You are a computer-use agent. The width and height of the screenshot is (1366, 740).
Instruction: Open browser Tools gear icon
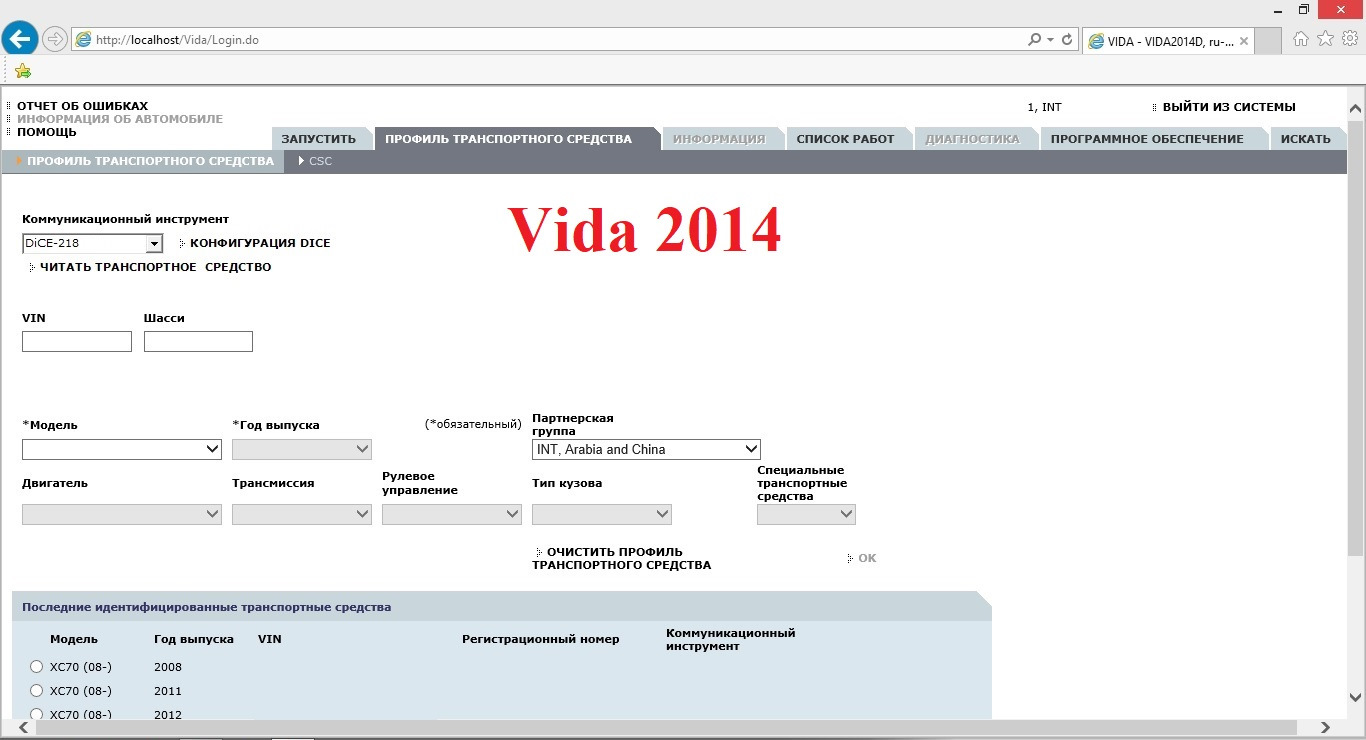1349,39
